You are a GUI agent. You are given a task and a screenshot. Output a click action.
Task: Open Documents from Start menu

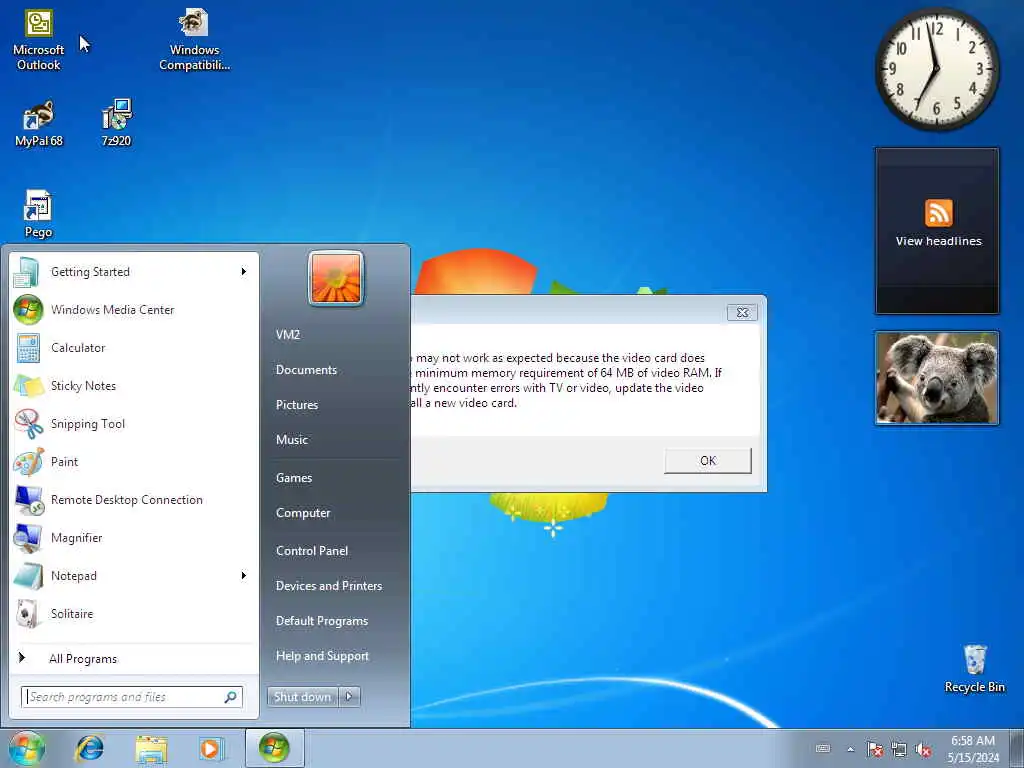306,370
